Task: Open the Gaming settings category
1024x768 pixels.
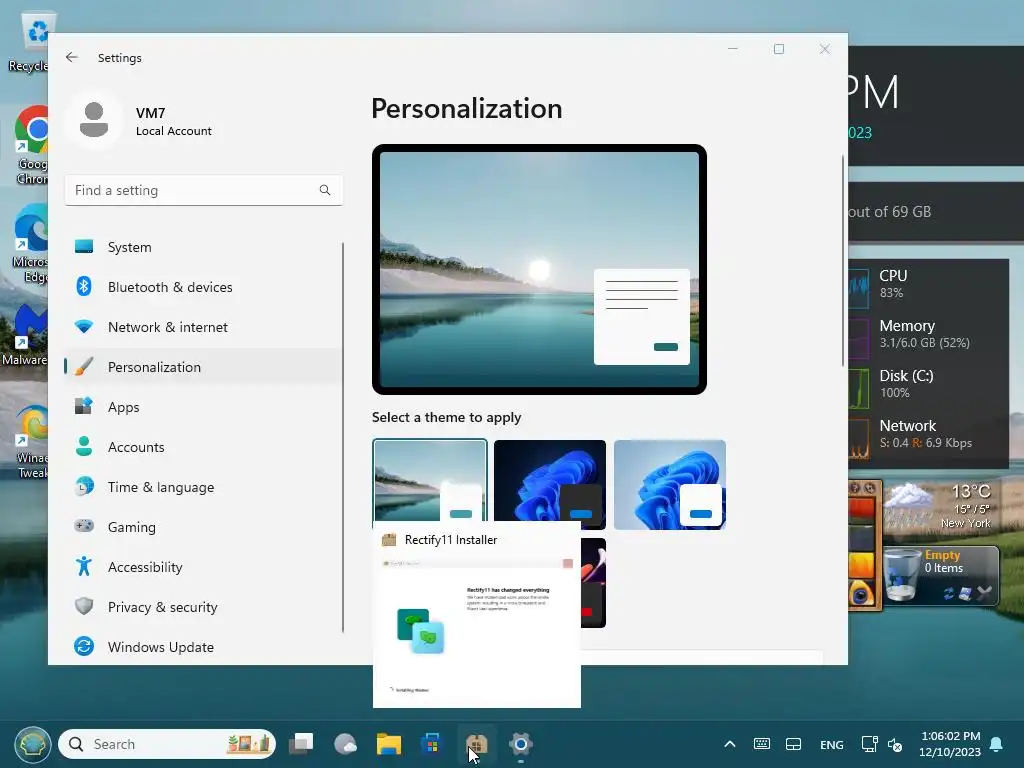Action: pyautogui.click(x=203, y=526)
